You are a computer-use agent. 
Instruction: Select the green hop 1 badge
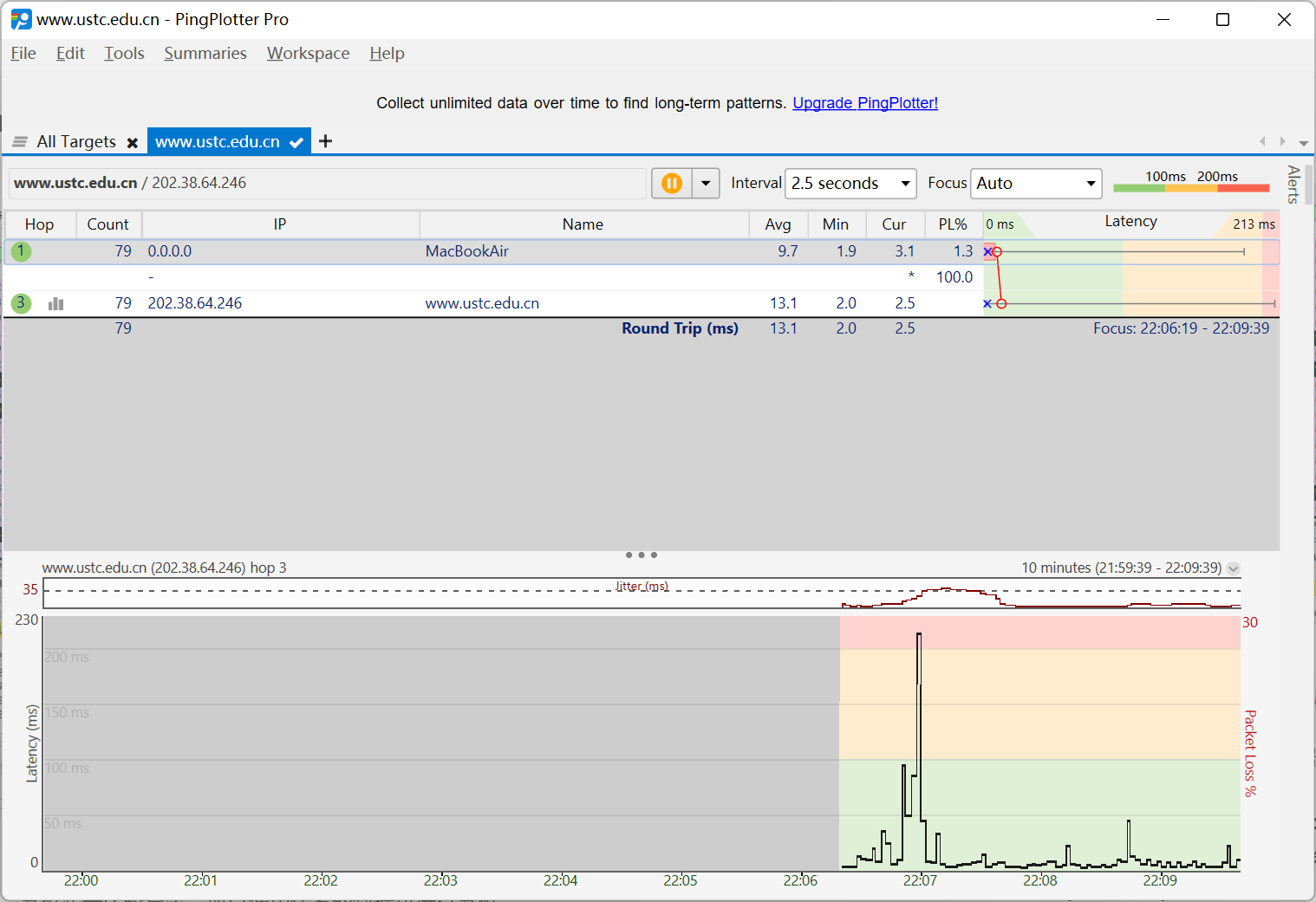(x=21, y=251)
